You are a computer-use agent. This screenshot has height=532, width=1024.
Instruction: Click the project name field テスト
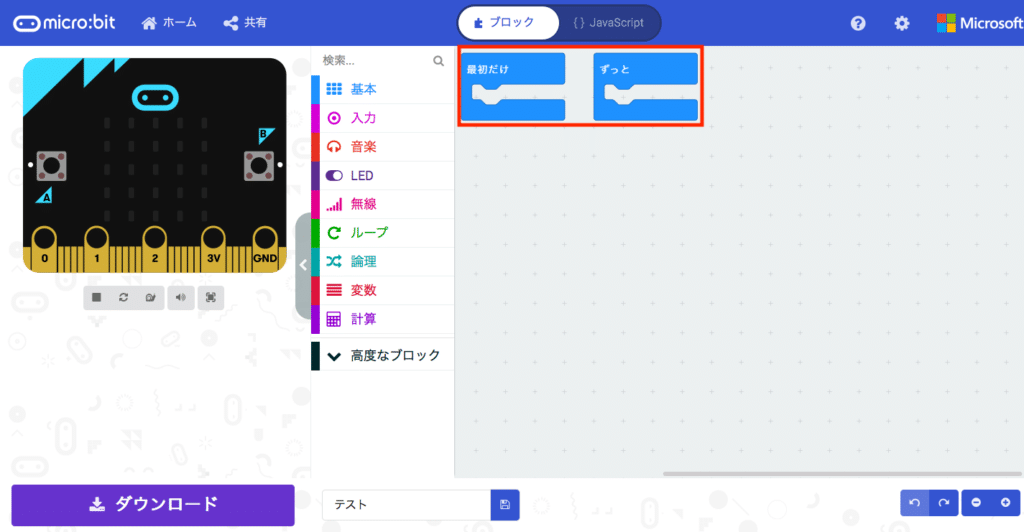coord(406,505)
